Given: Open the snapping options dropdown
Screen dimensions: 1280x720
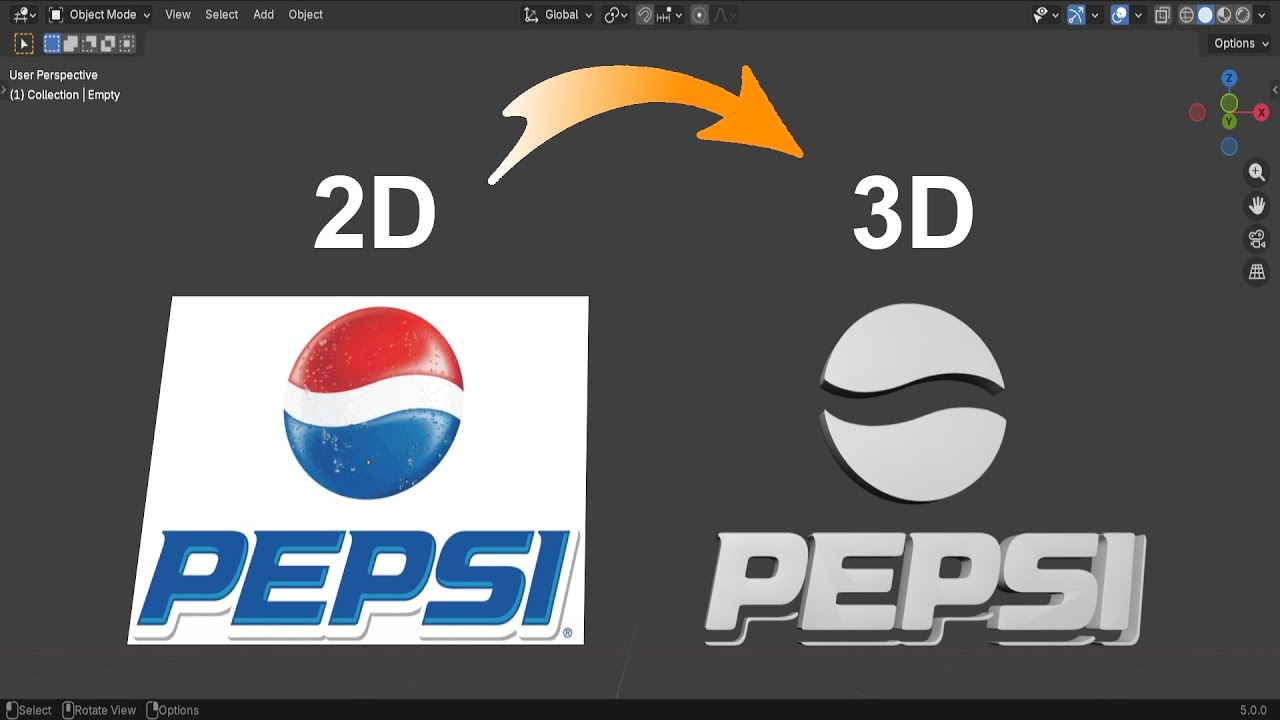Looking at the screenshot, I should coord(669,14).
